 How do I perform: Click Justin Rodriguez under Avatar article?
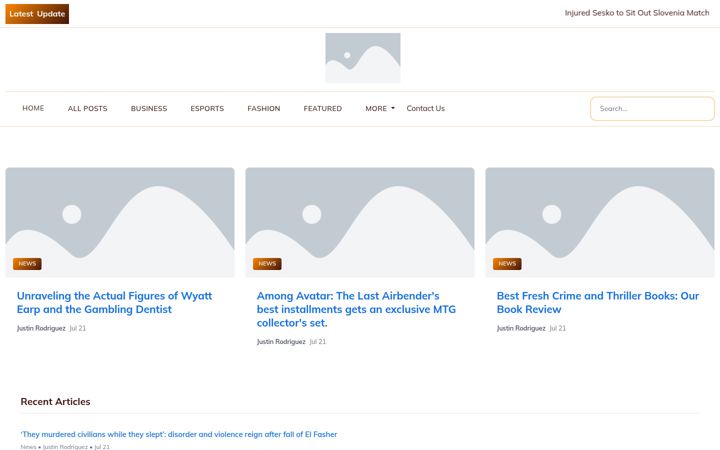281,342
